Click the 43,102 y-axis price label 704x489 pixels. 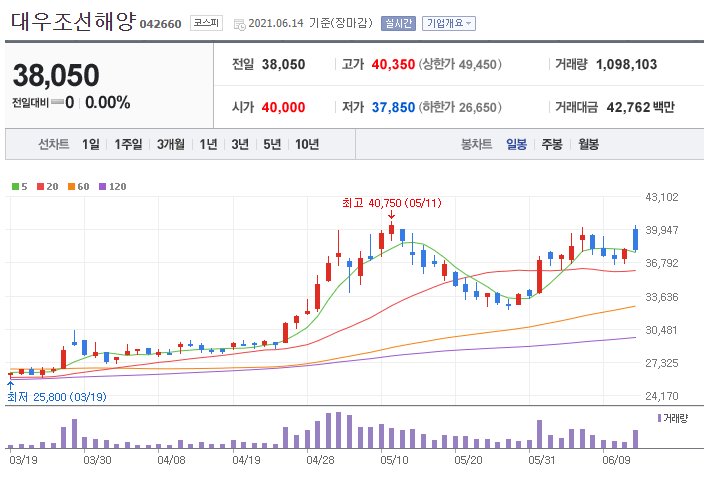pos(662,197)
